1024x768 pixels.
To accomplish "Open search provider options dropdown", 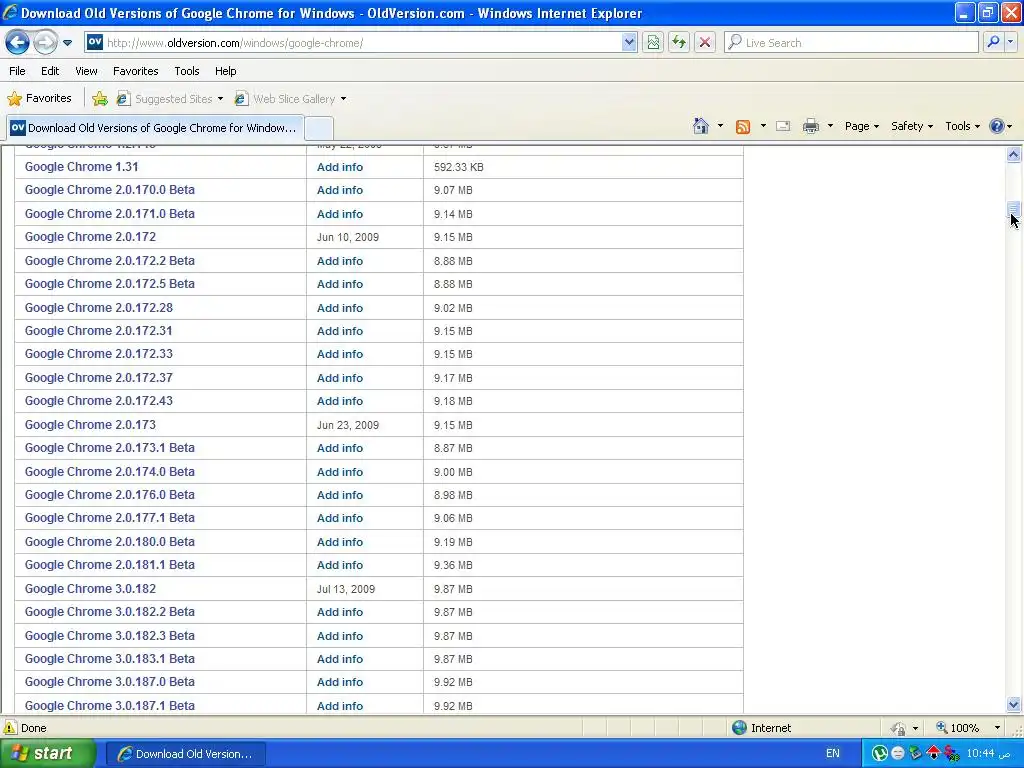I will click(x=1010, y=42).
